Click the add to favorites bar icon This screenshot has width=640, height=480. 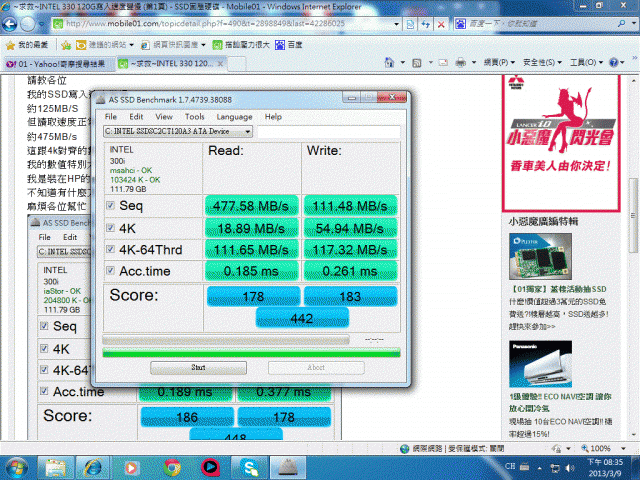coord(66,45)
